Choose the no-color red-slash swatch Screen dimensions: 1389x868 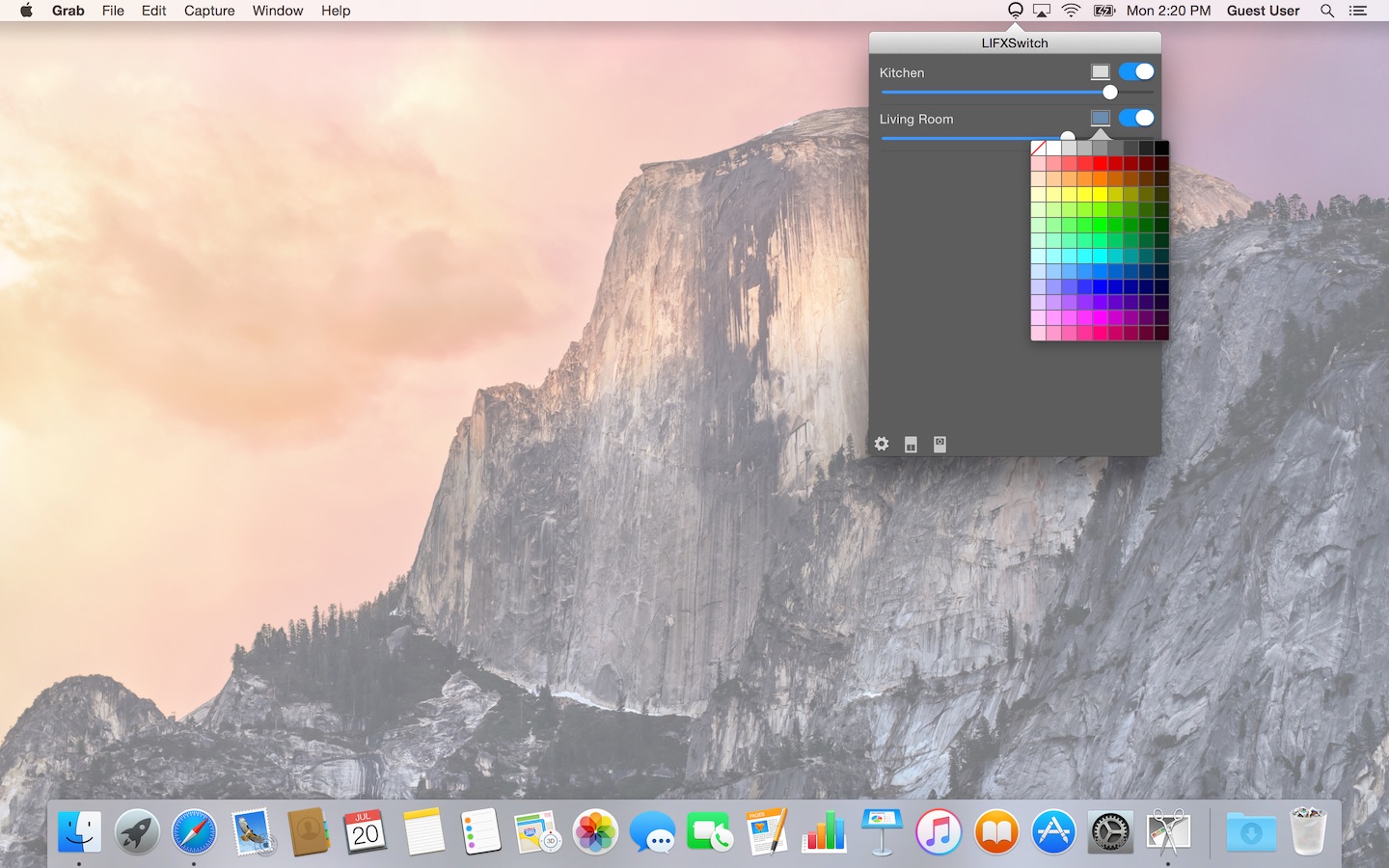click(1038, 148)
